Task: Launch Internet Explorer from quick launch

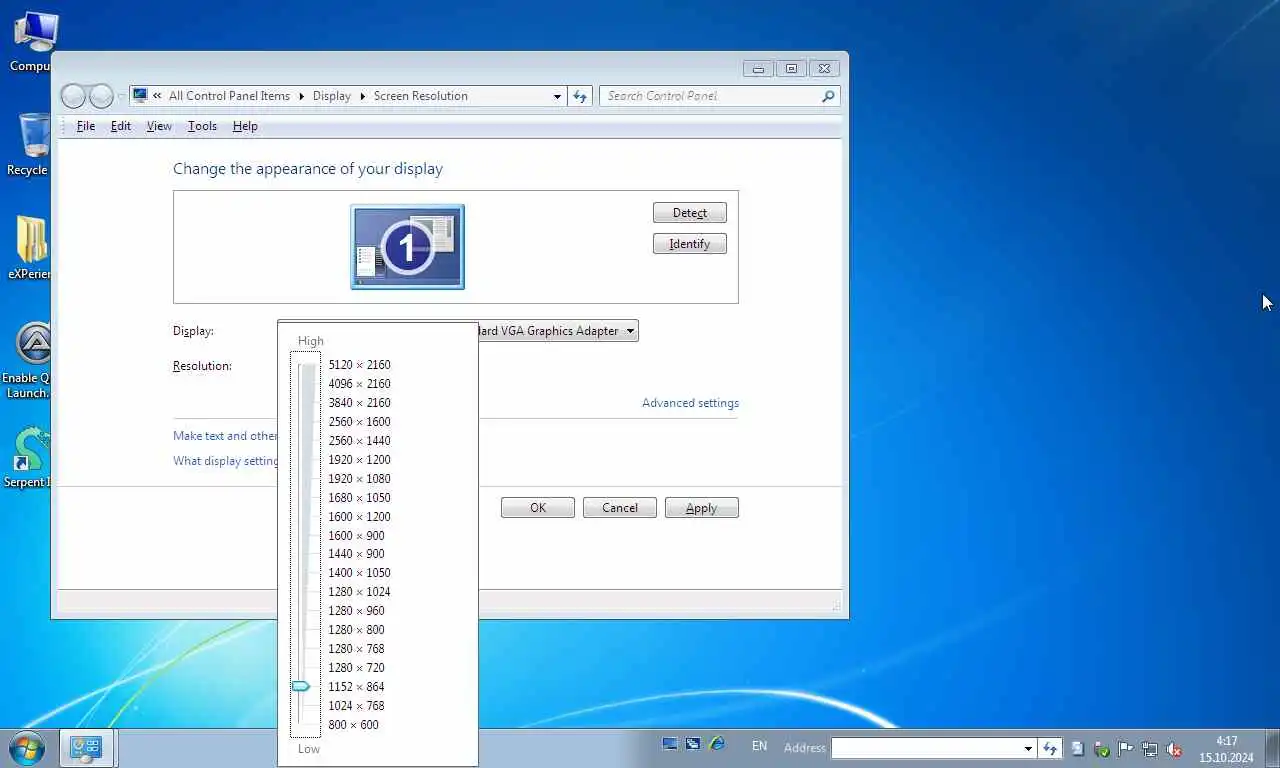Action: 716,745
